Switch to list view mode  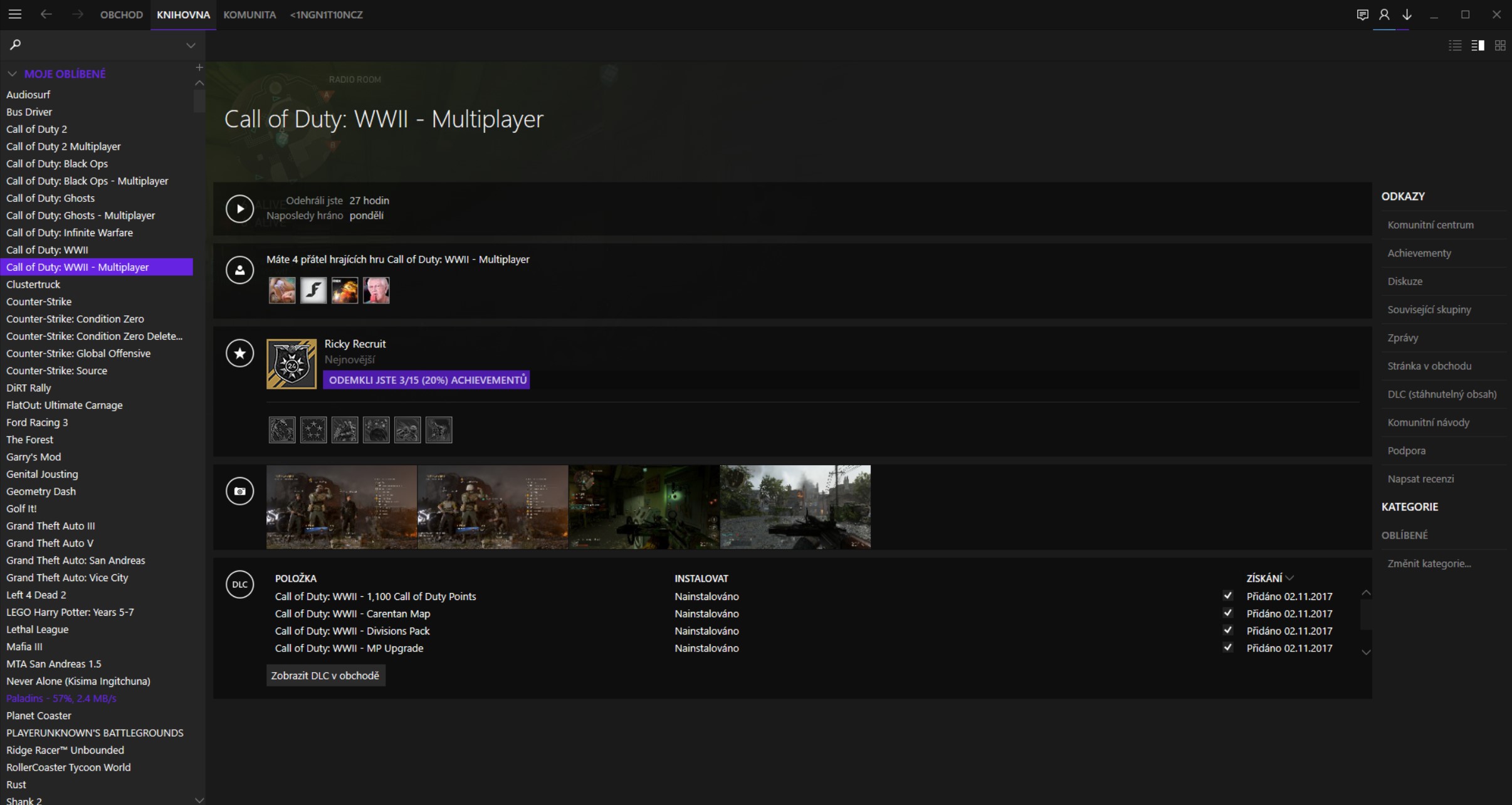tap(1455, 45)
